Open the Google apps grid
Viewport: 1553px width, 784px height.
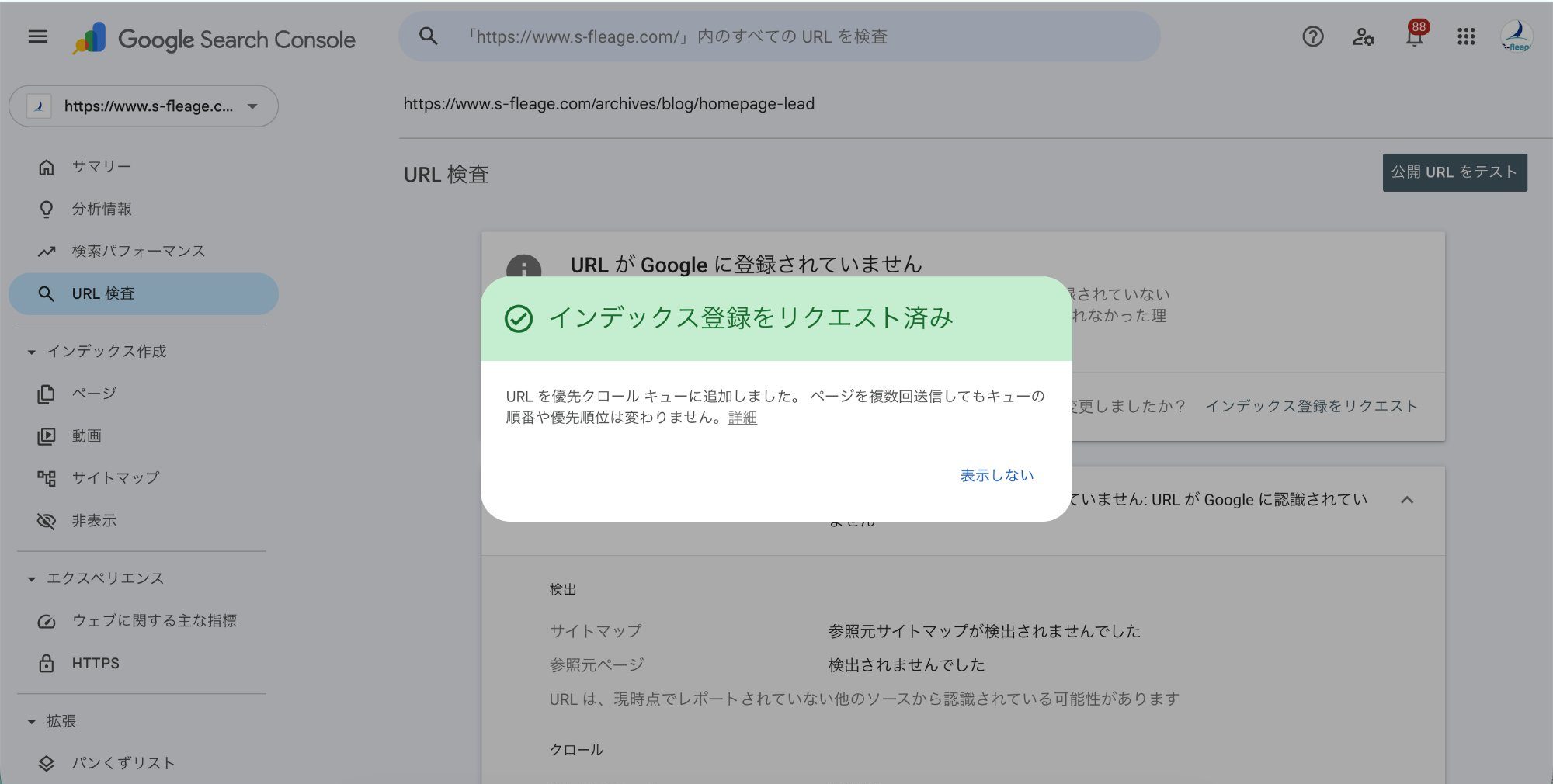click(1466, 36)
